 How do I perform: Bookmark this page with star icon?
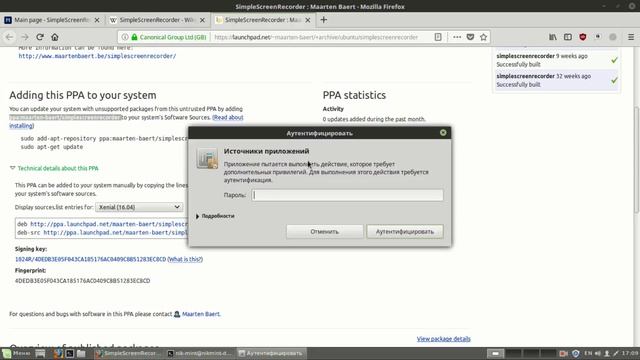pos(484,37)
